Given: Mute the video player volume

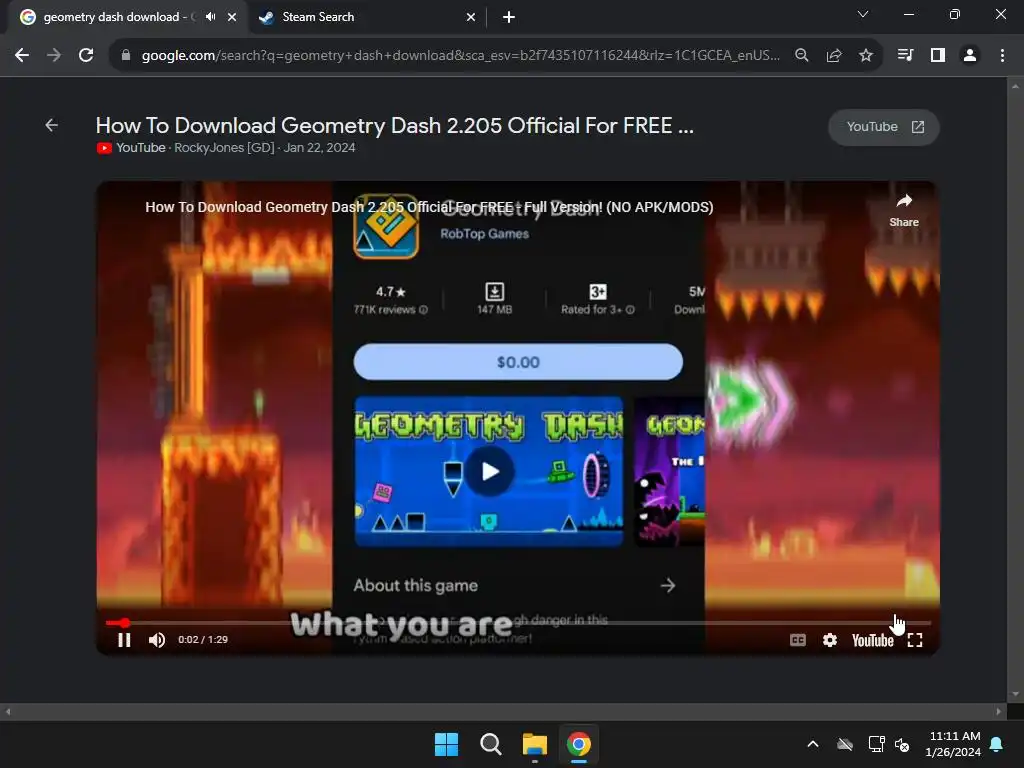Looking at the screenshot, I should point(157,640).
